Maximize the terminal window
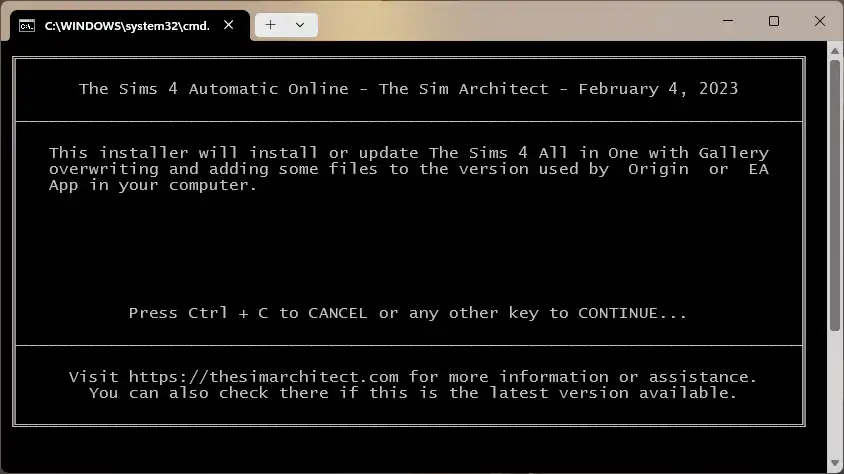 [774, 21]
